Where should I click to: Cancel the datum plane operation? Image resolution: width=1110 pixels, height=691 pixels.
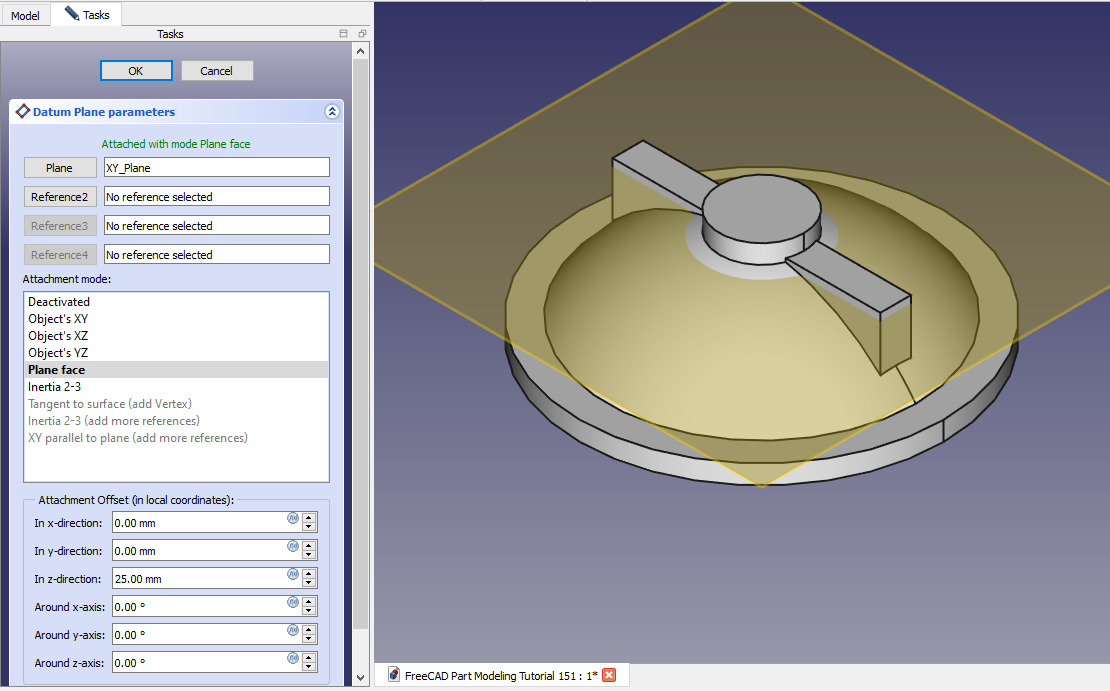coord(217,71)
